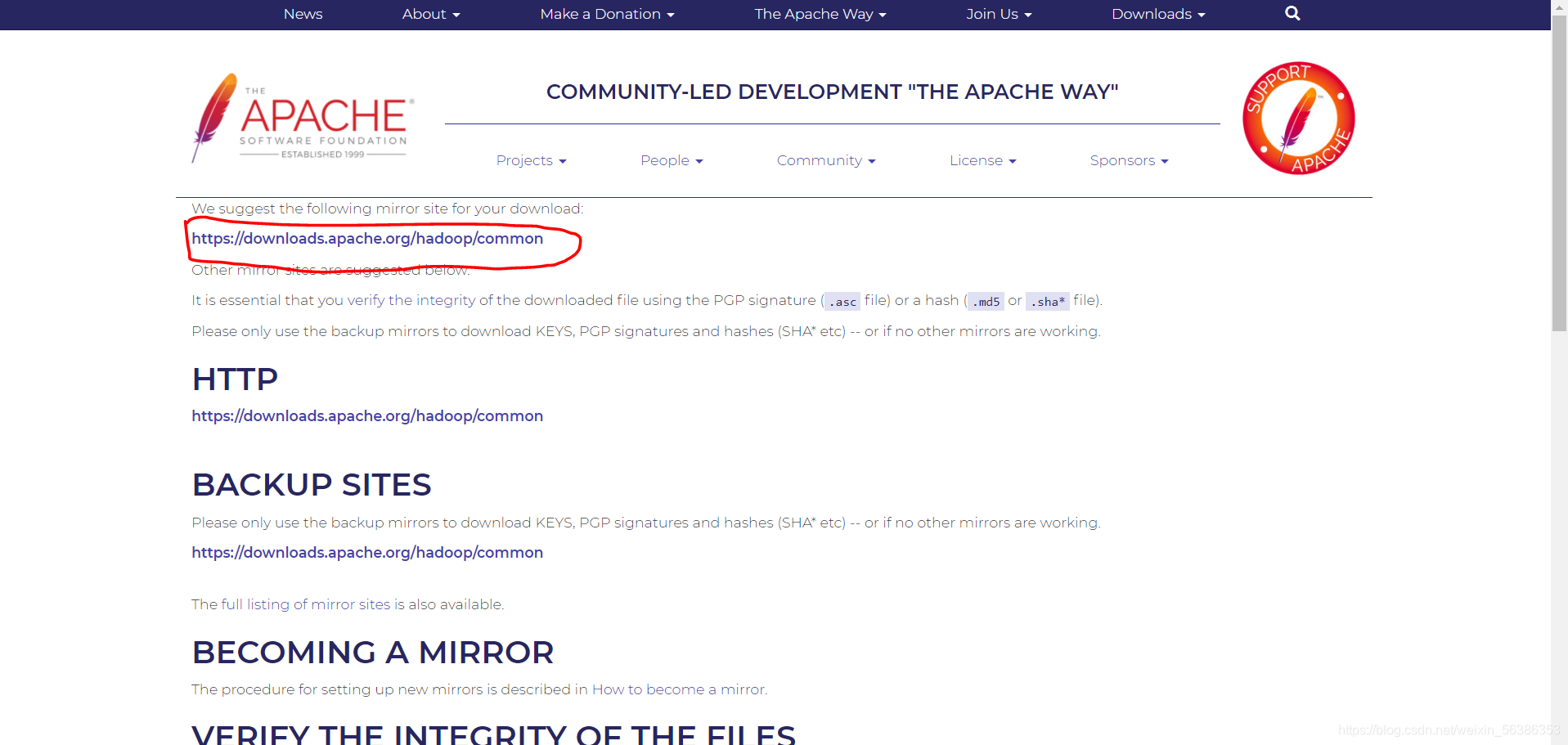Screen dimensions: 1568x745
Task: Click the .md5 code label
Action: pos(986,302)
